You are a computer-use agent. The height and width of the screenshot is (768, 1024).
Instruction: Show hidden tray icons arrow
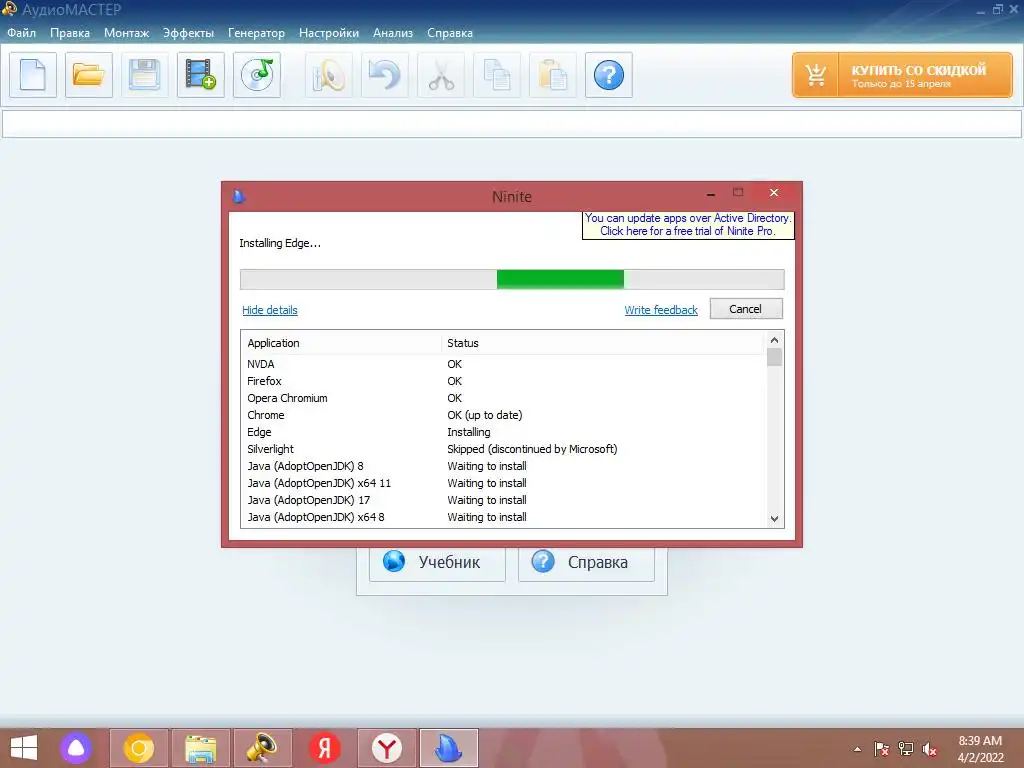click(x=857, y=749)
